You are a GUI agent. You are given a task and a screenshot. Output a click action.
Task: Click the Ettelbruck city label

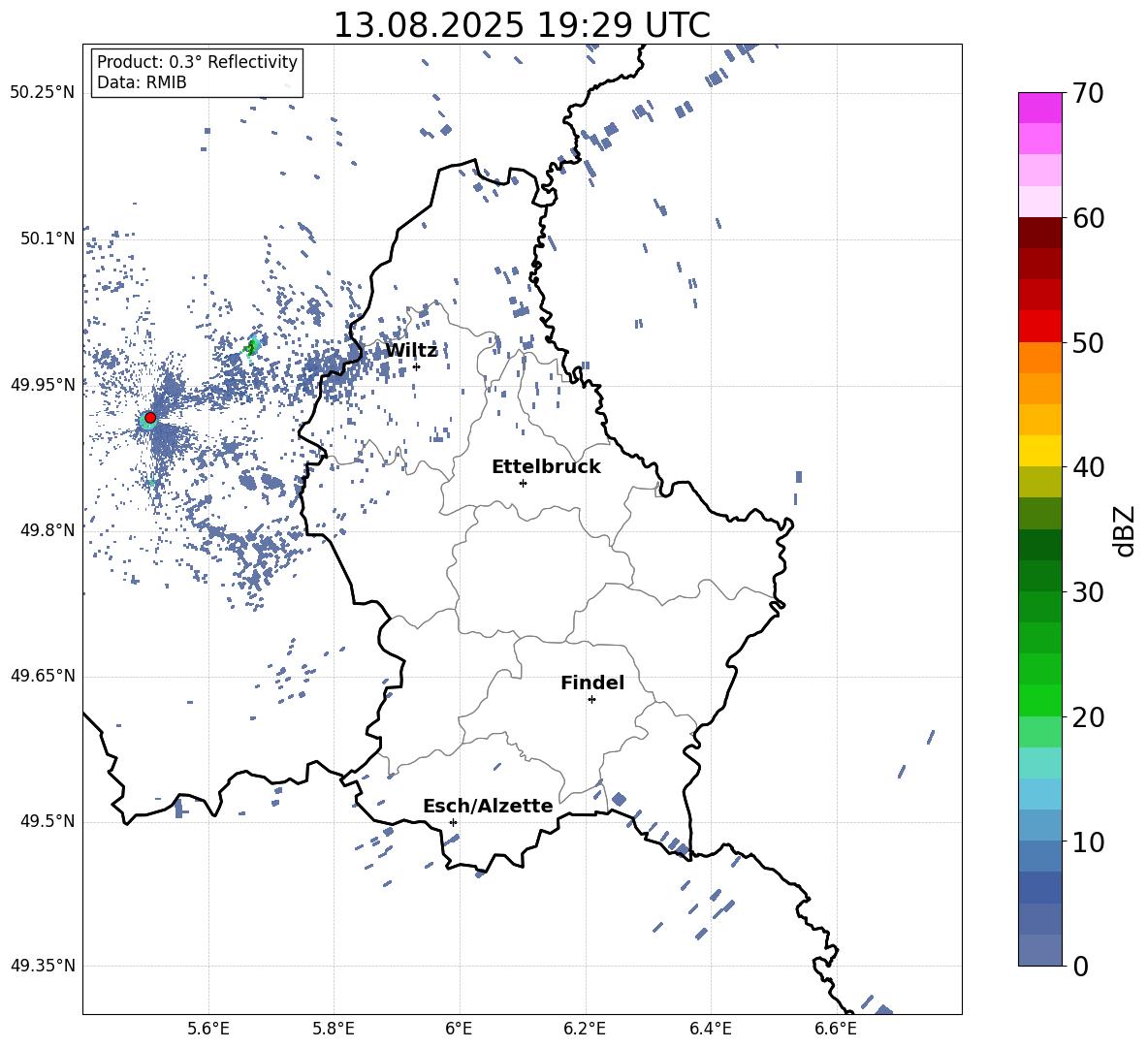point(546,466)
